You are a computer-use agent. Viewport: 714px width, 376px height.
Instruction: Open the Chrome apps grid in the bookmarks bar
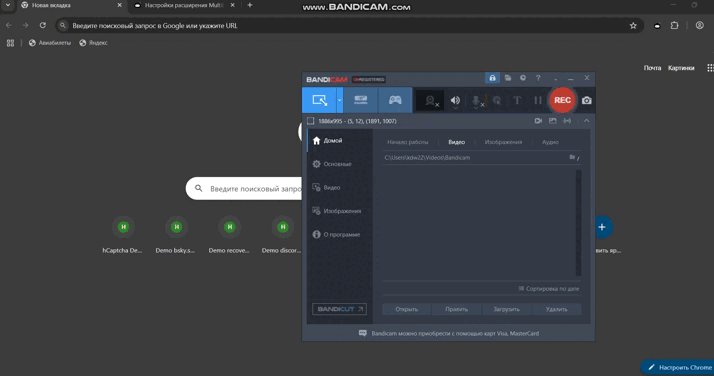click(10, 43)
